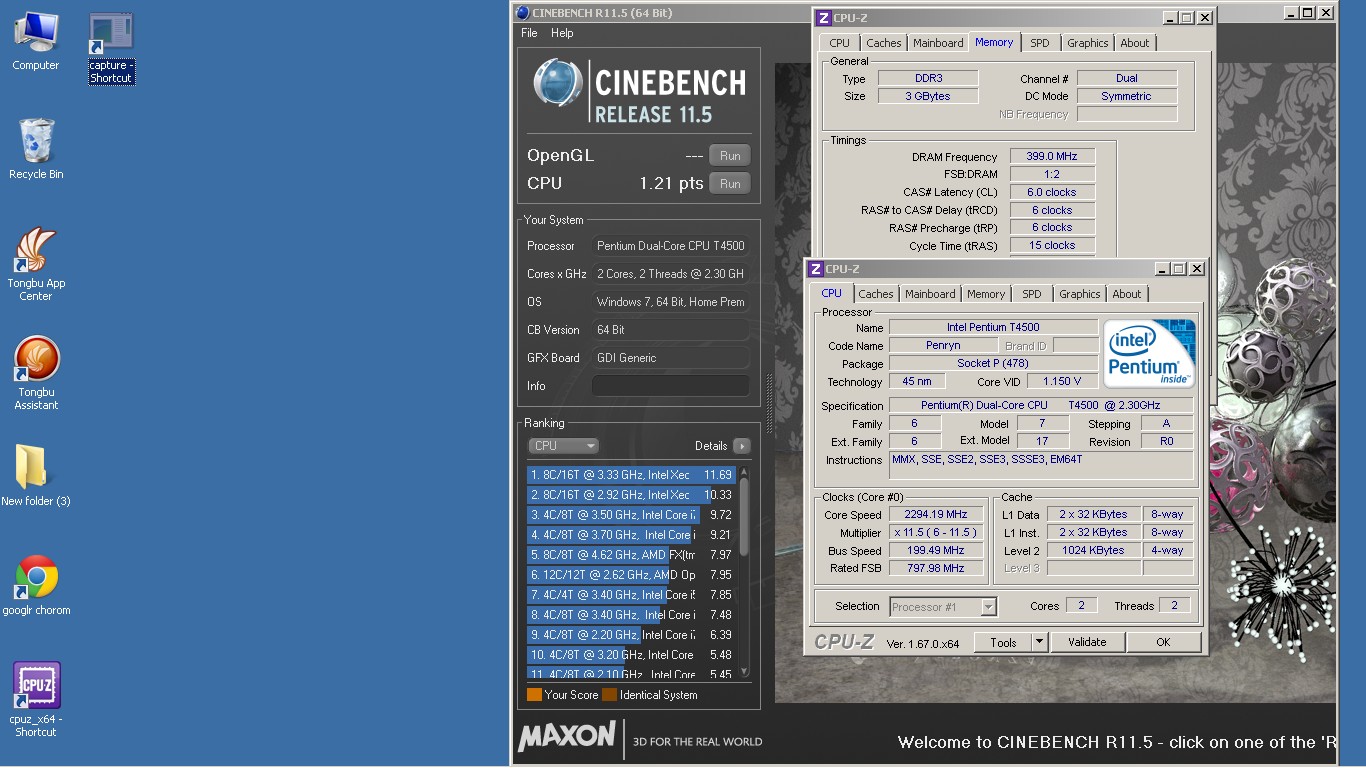
Task: Select ranking row 5. 8C/8T @ 4.62 GHz AMD
Action: coord(631,555)
